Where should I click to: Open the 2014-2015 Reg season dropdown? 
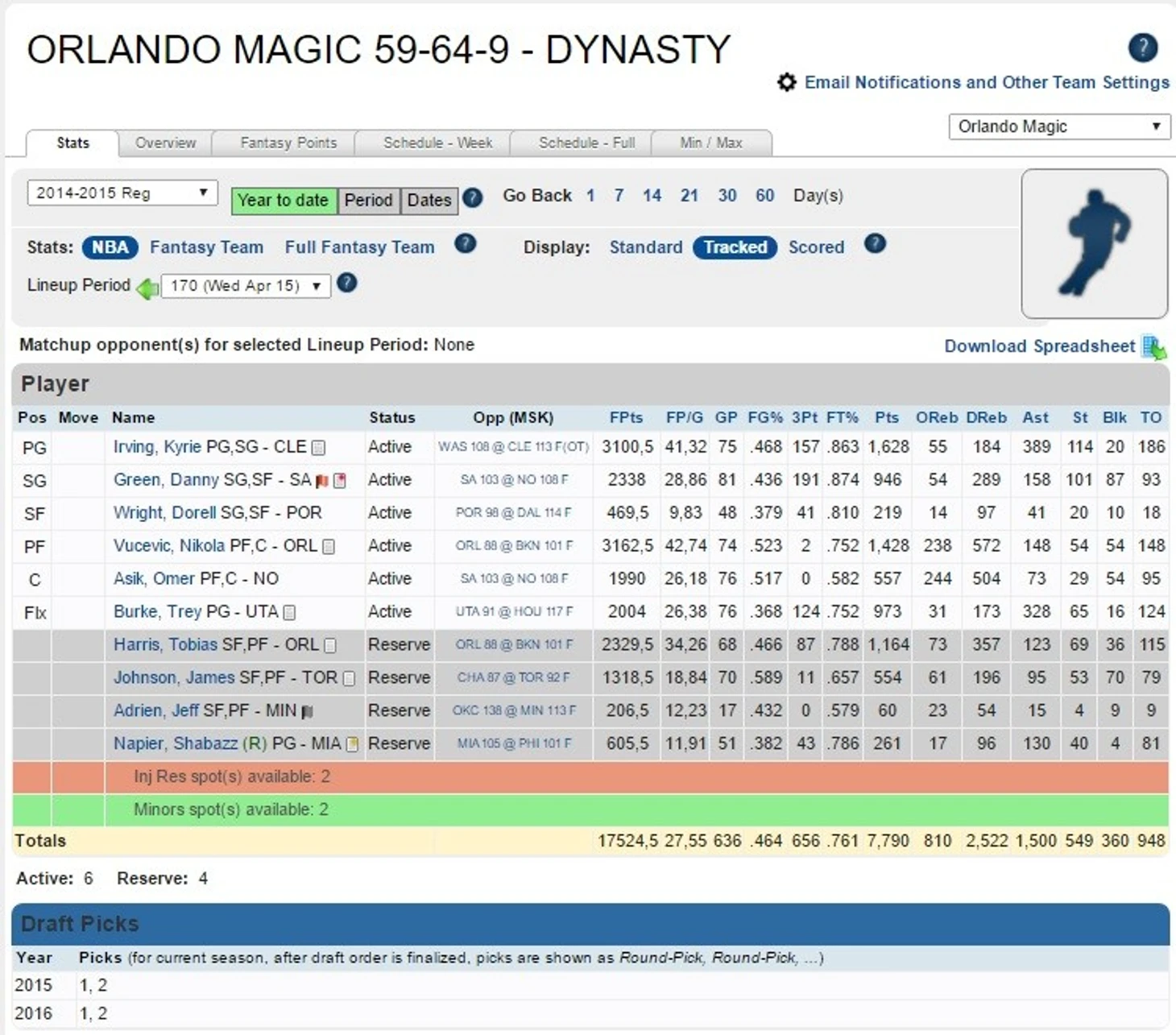pos(122,193)
